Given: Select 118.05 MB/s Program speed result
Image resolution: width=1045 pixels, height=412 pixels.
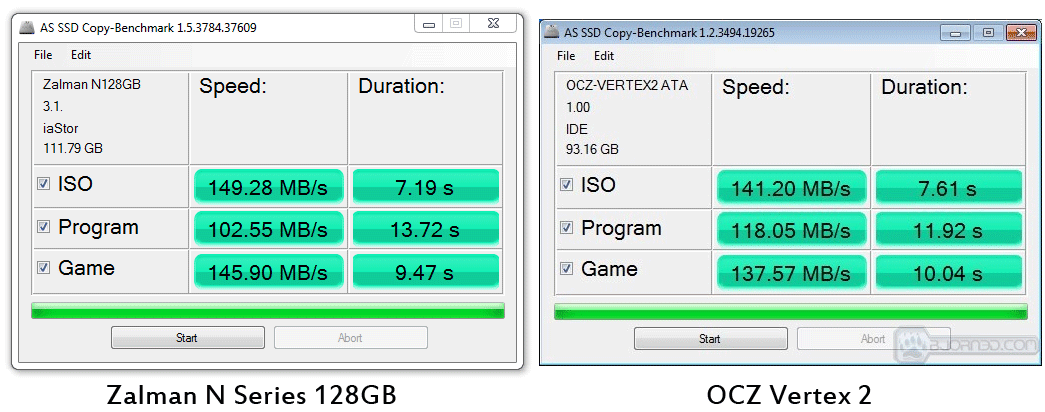Looking at the screenshot, I should click(792, 229).
